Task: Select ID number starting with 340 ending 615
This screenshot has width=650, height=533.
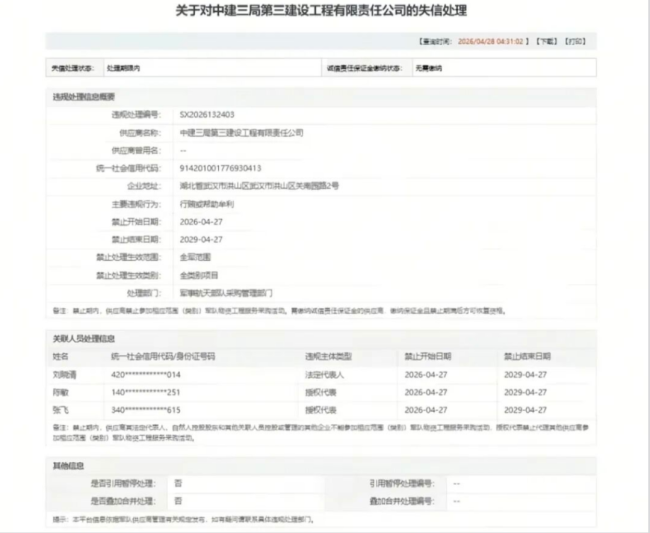Action: tap(146, 410)
